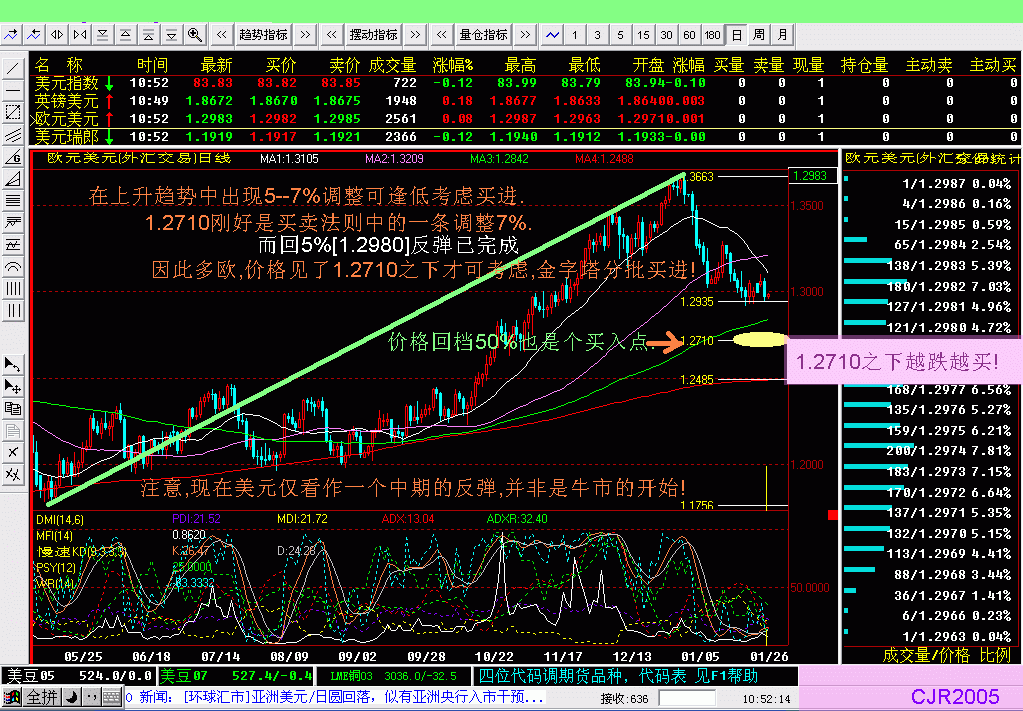Image resolution: width=1023 pixels, height=711 pixels.
Task: Select the horizontal line drawing tool
Action: point(12,91)
